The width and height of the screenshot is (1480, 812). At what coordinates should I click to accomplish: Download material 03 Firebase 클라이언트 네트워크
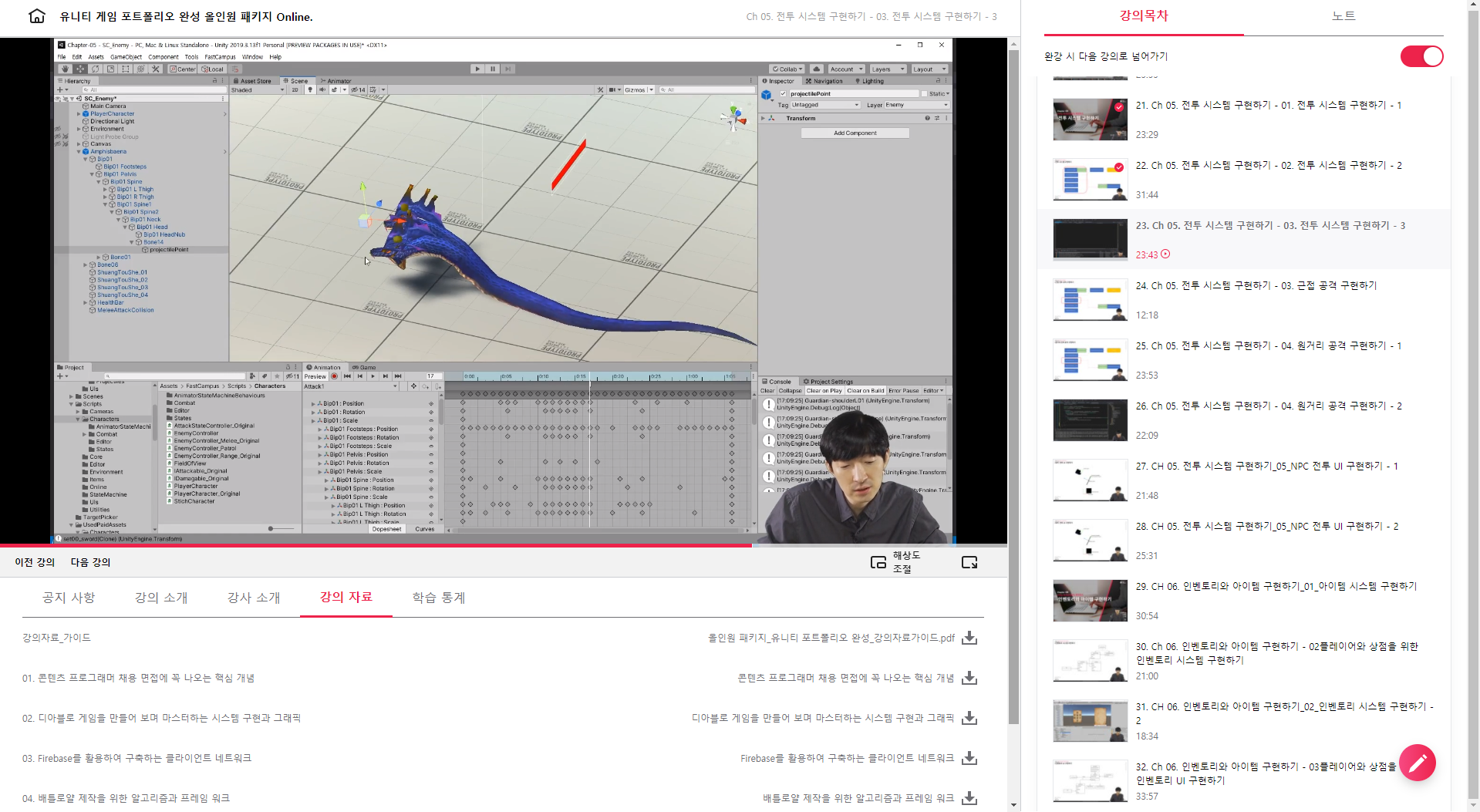click(969, 758)
